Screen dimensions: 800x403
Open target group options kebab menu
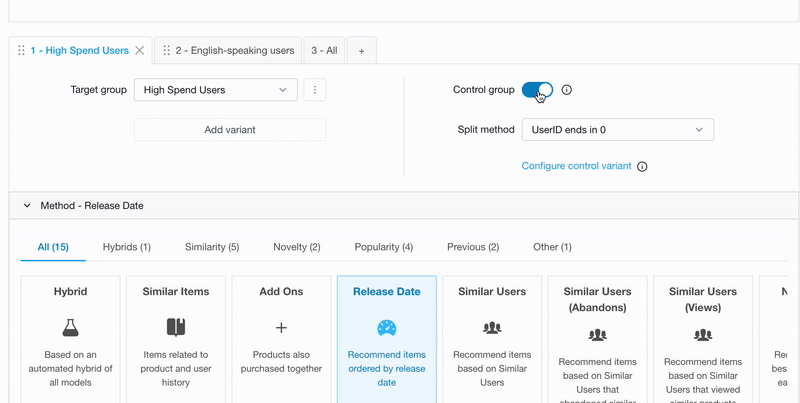[x=315, y=90]
